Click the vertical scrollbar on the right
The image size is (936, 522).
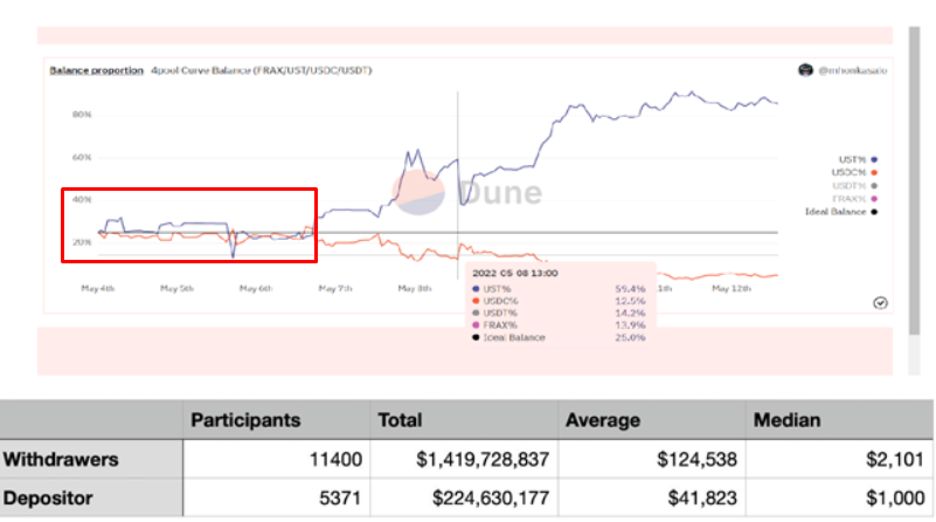913,180
